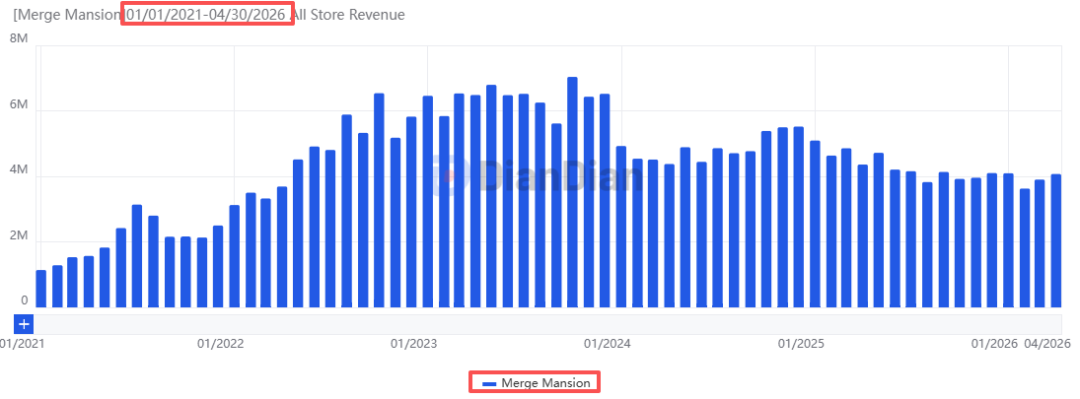This screenshot has height=399, width=1080.
Task: Click the date range 01/01/2021-04/30/2026 in the title
Action: [206, 14]
